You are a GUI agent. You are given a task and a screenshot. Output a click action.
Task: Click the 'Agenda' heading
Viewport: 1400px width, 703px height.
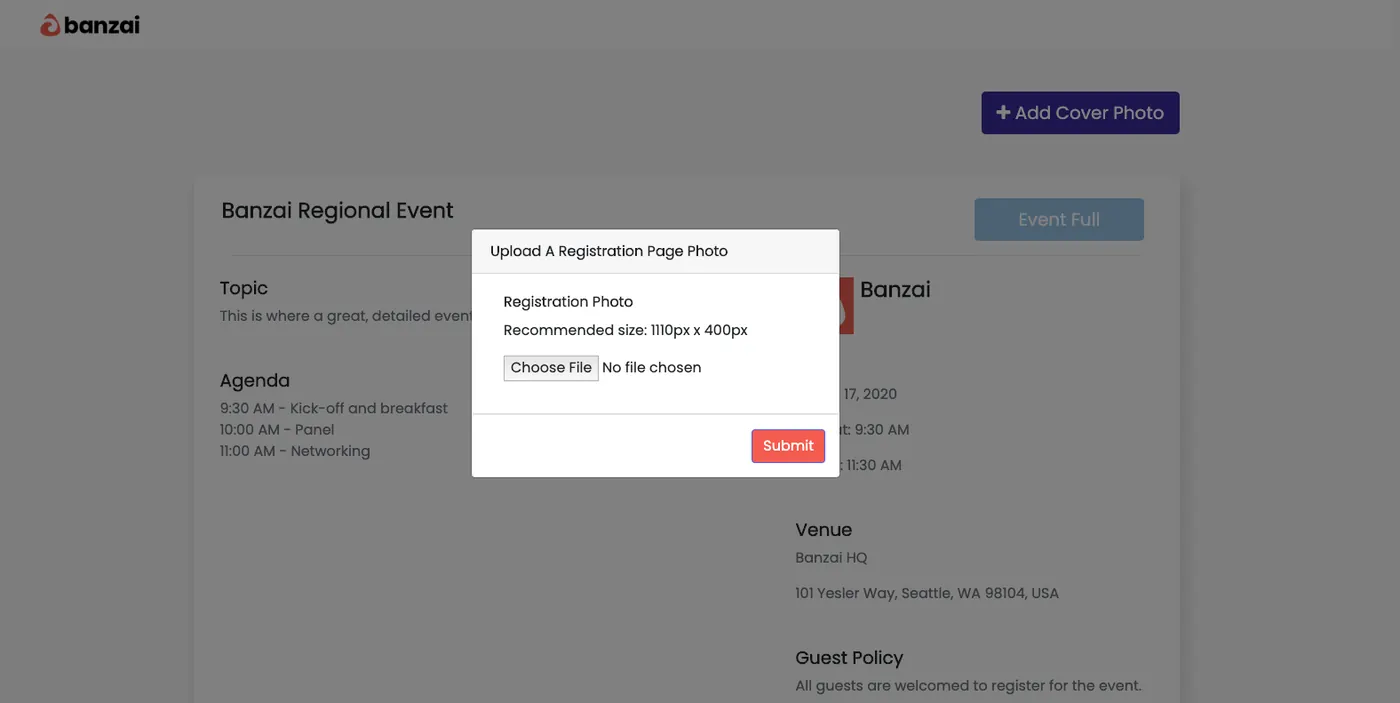coord(255,381)
